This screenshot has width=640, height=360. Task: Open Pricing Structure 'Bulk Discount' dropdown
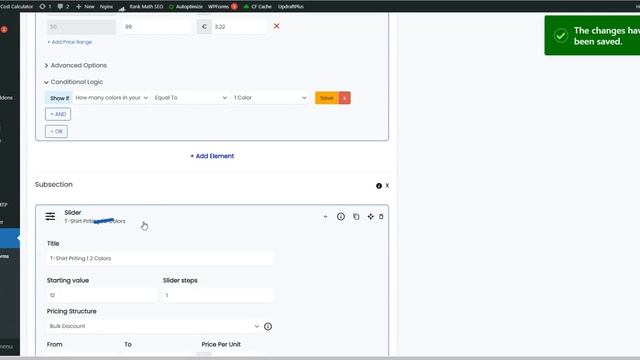tap(154, 326)
